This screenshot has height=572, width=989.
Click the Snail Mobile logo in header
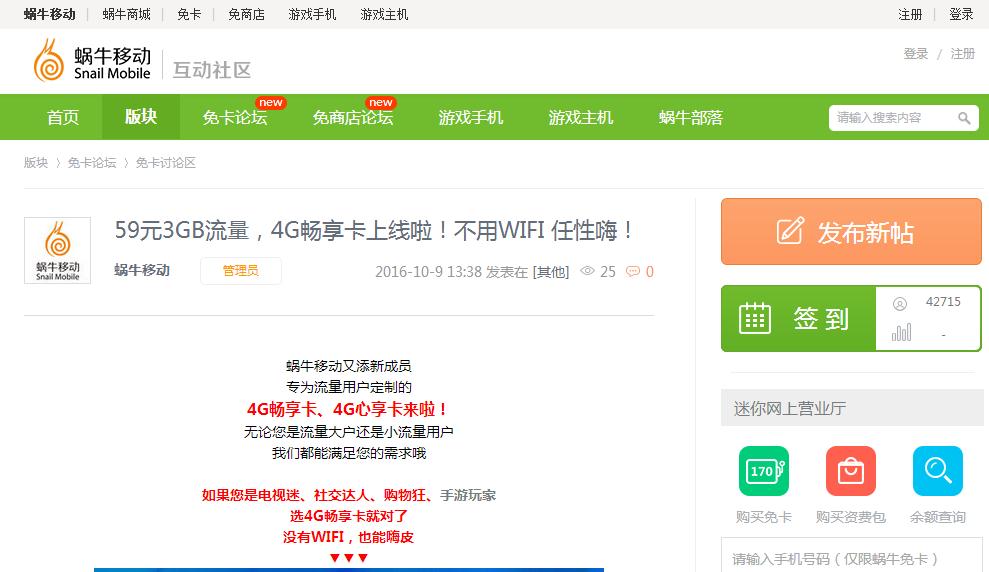click(x=92, y=61)
